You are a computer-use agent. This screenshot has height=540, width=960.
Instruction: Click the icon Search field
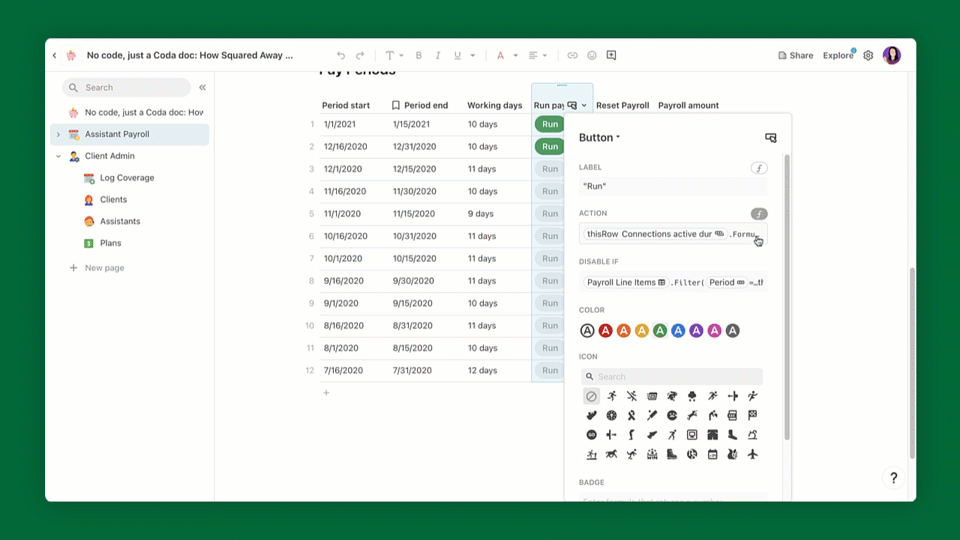(672, 377)
